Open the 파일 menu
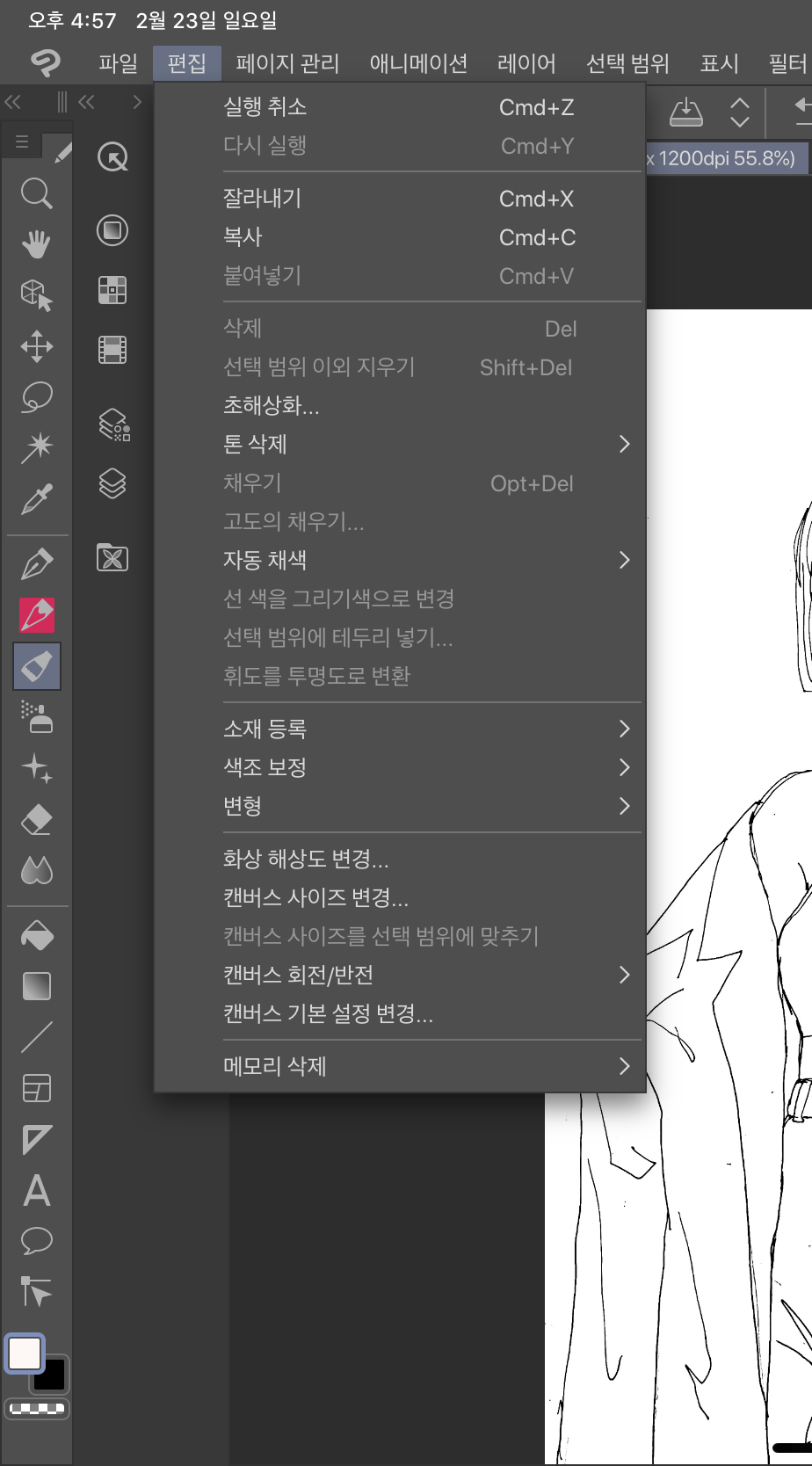Image resolution: width=812 pixels, height=1466 pixels. coord(118,63)
